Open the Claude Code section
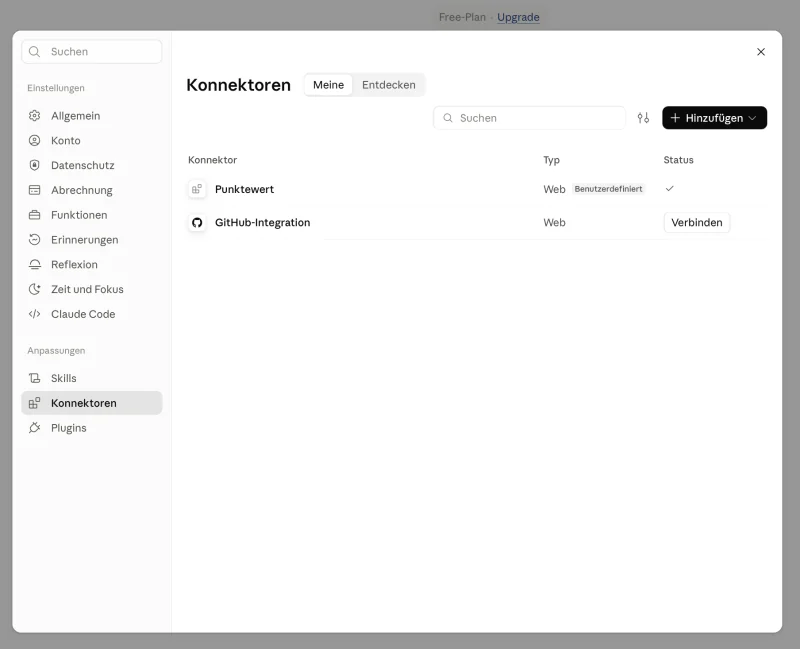The image size is (800, 649). click(x=92, y=314)
